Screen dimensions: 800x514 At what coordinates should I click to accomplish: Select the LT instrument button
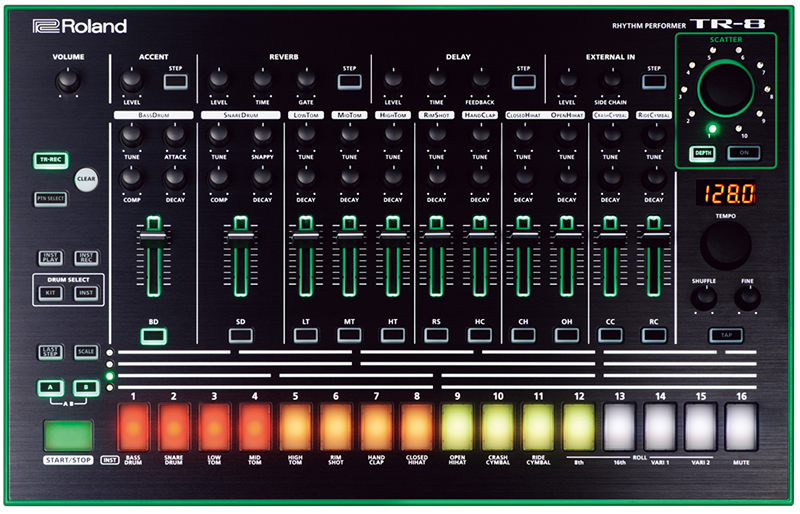[x=306, y=336]
